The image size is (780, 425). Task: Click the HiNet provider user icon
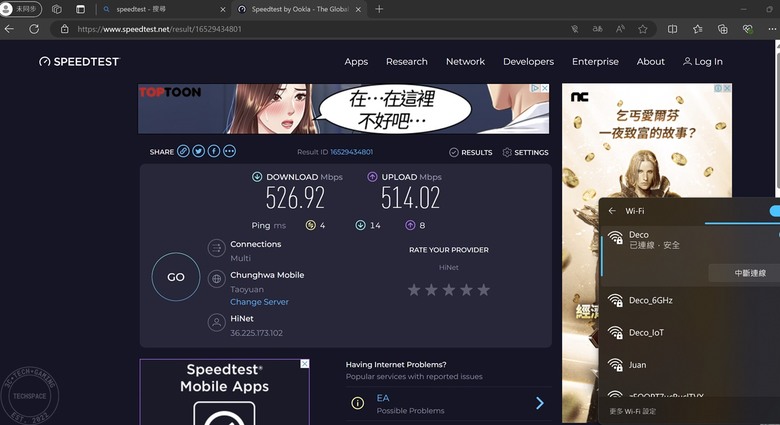click(x=216, y=322)
